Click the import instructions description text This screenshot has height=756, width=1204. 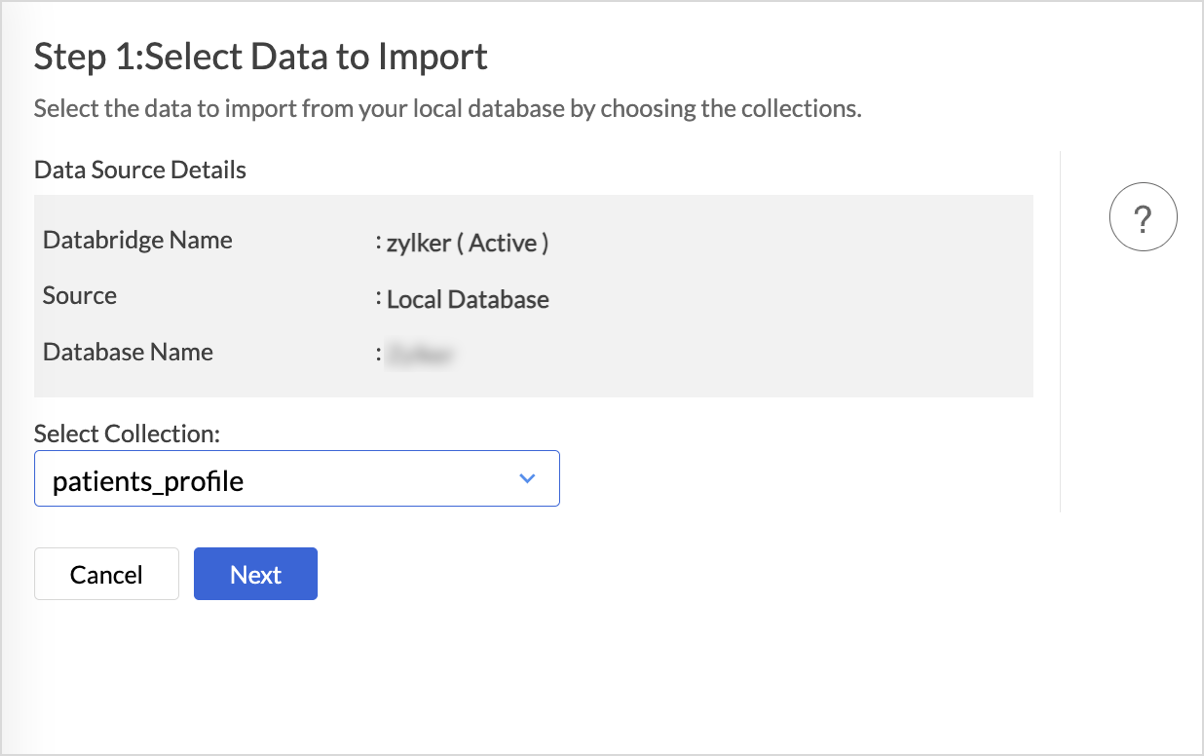[447, 108]
